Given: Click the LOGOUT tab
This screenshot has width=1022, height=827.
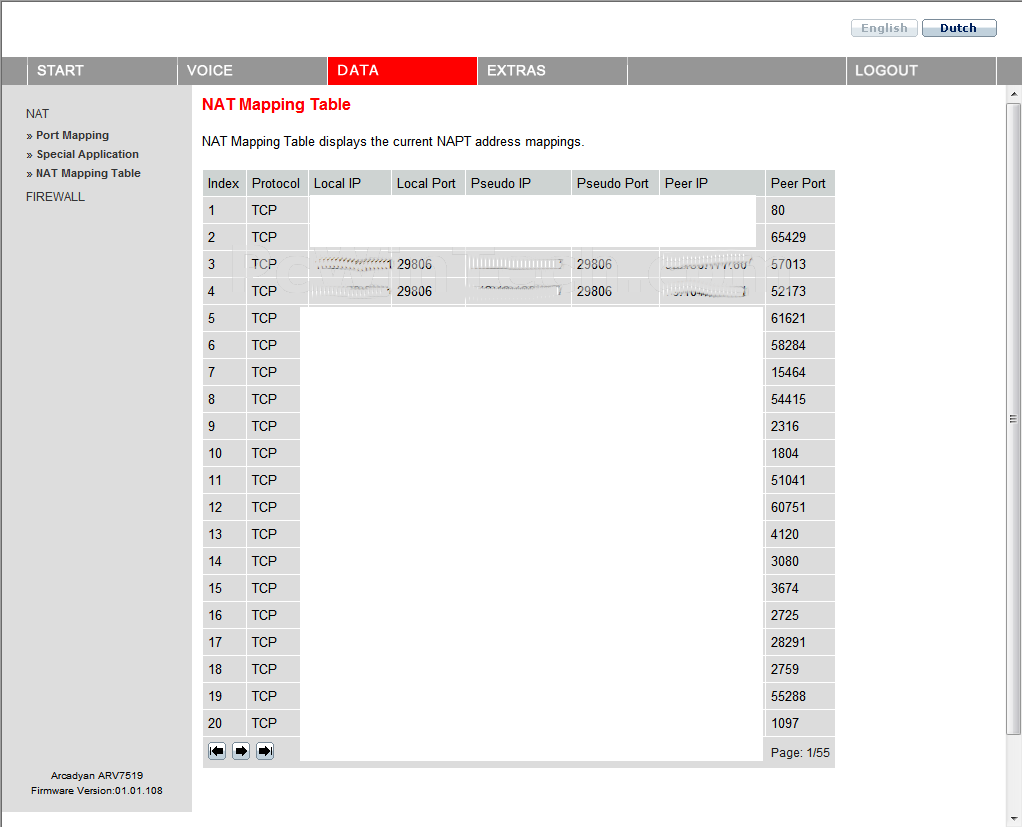Looking at the screenshot, I should [x=920, y=70].
